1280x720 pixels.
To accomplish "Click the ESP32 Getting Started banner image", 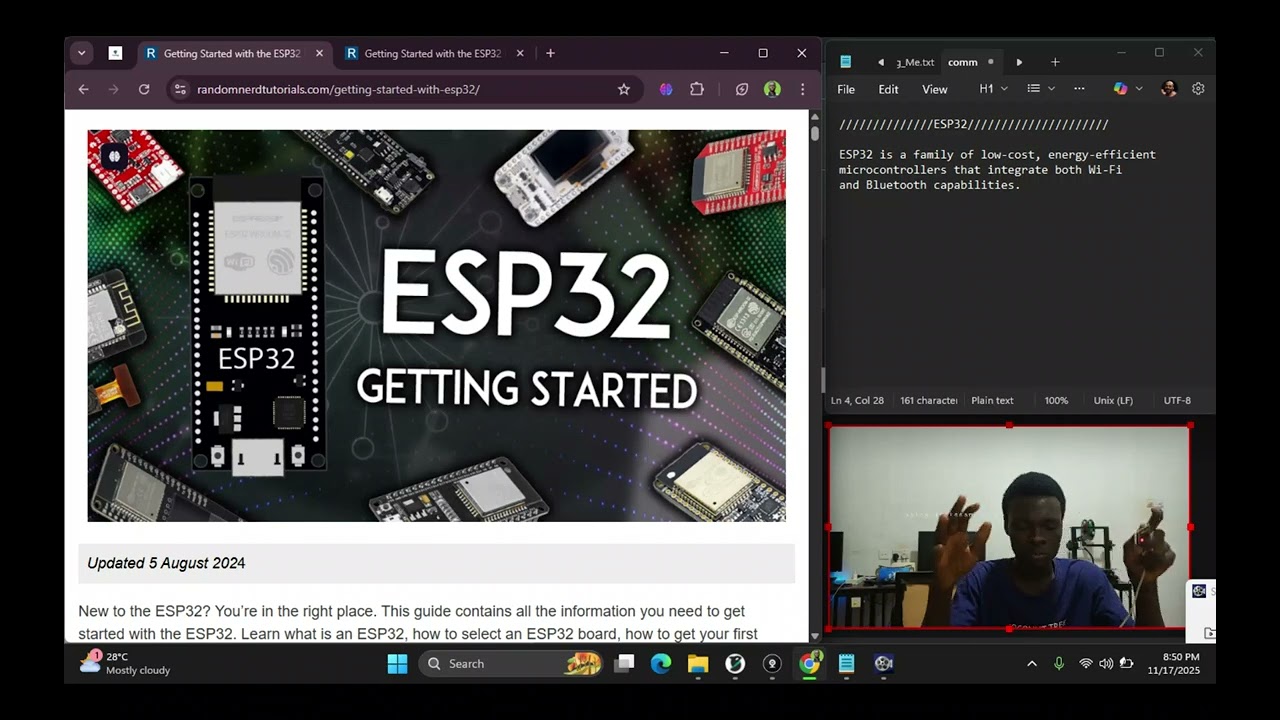I will tap(436, 325).
